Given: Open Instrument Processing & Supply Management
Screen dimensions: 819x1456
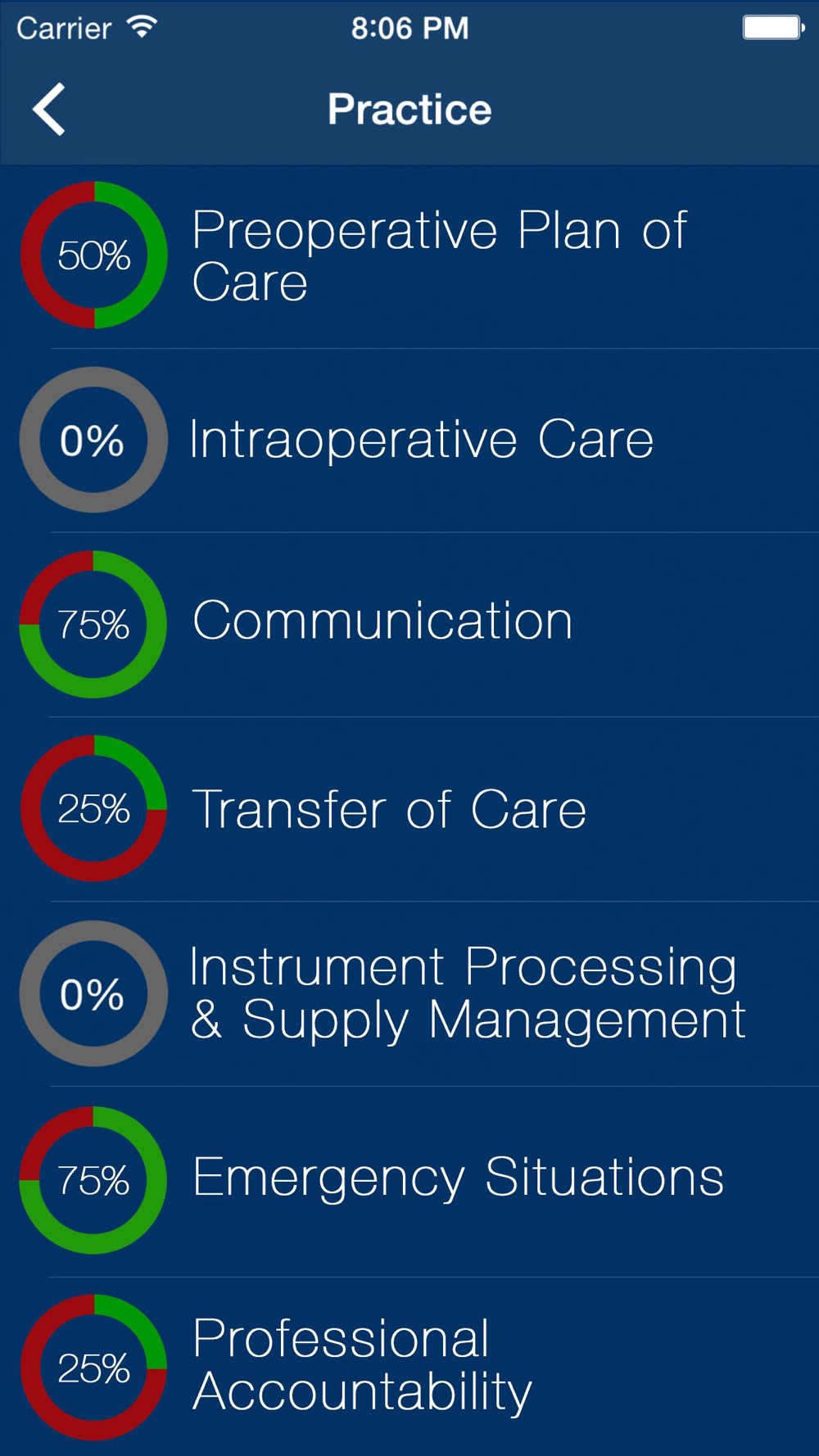Looking at the screenshot, I should (x=409, y=994).
